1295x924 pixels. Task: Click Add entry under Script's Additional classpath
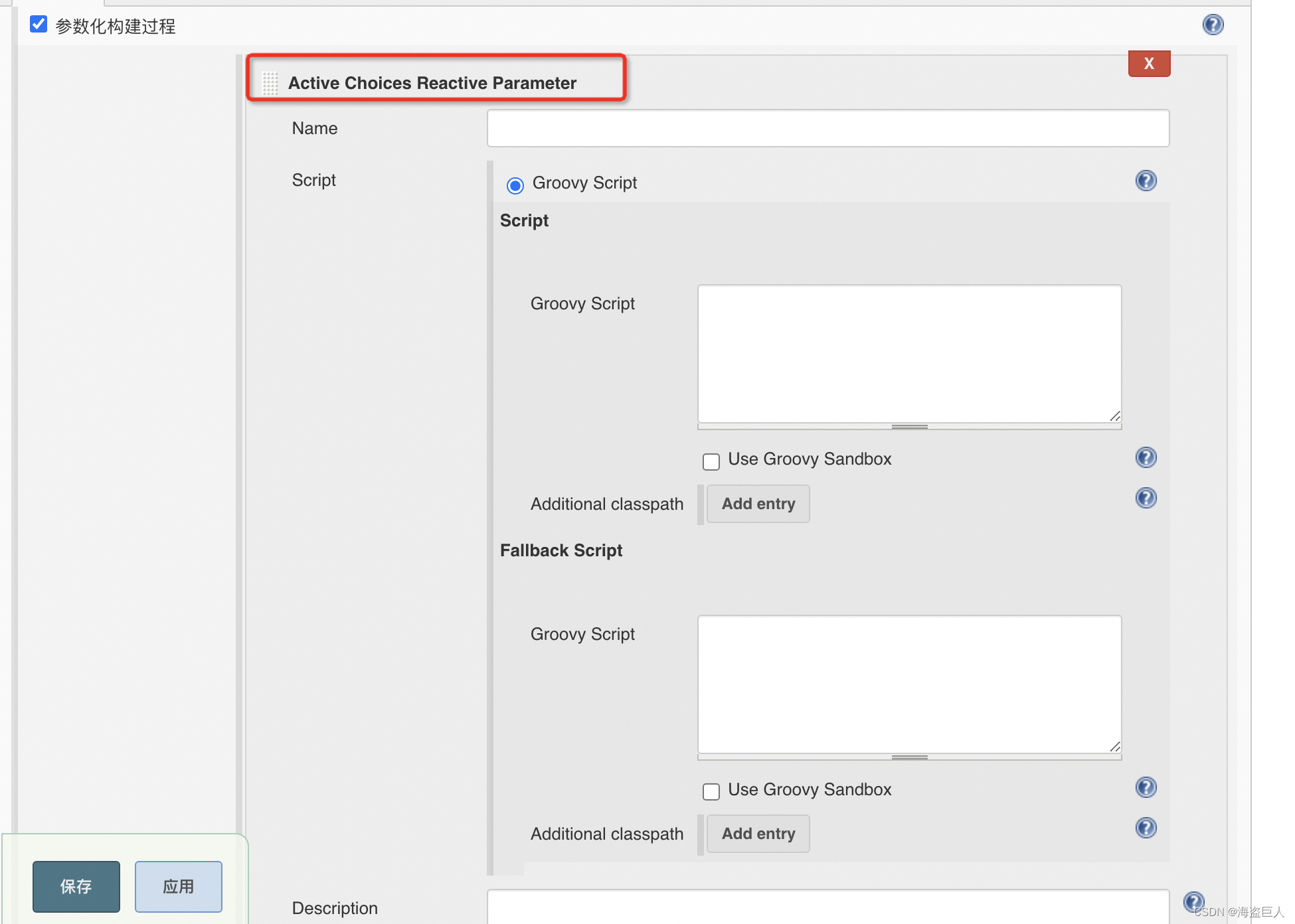pyautogui.click(x=758, y=504)
